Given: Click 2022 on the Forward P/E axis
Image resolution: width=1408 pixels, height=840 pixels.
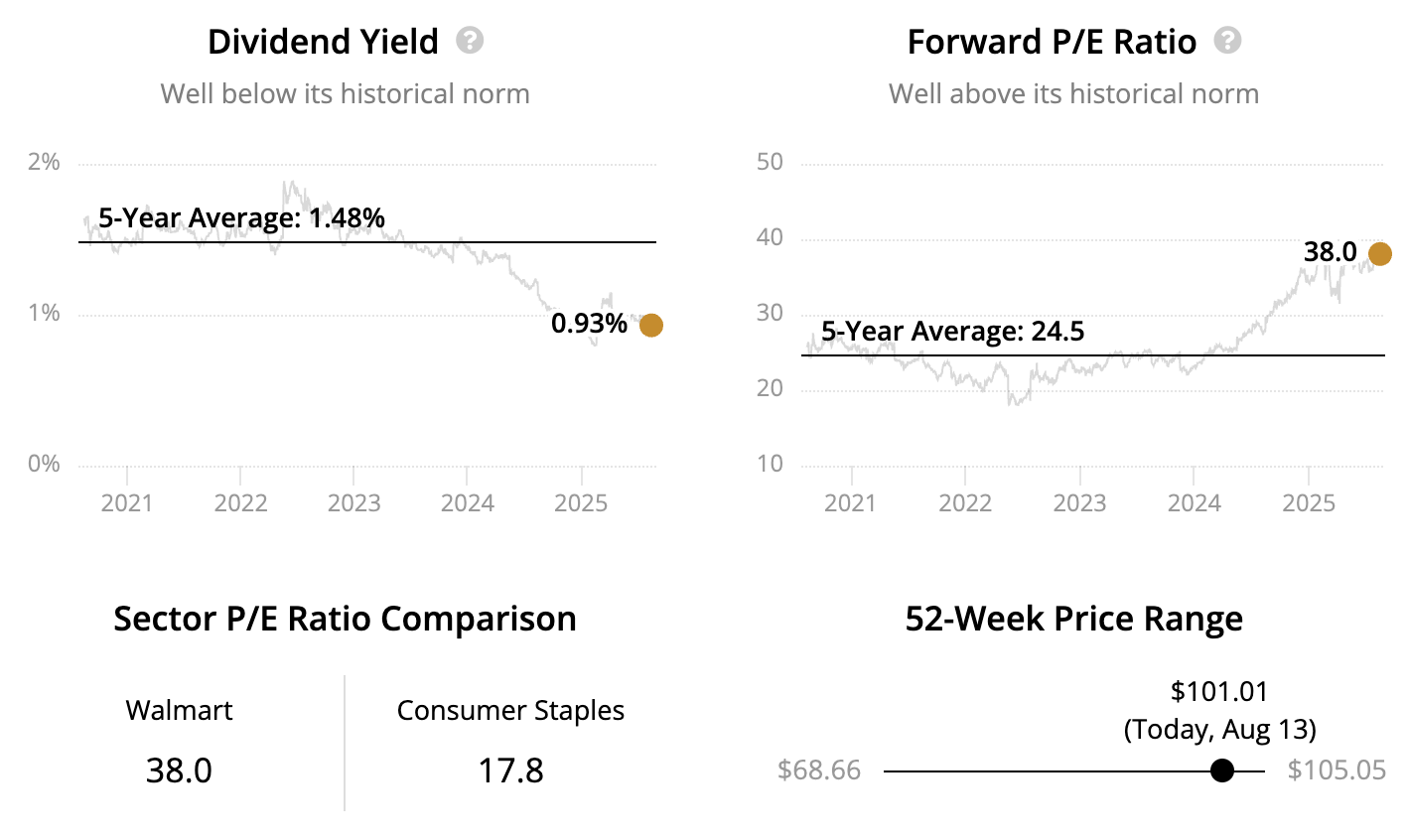Looking at the screenshot, I should point(965,503).
